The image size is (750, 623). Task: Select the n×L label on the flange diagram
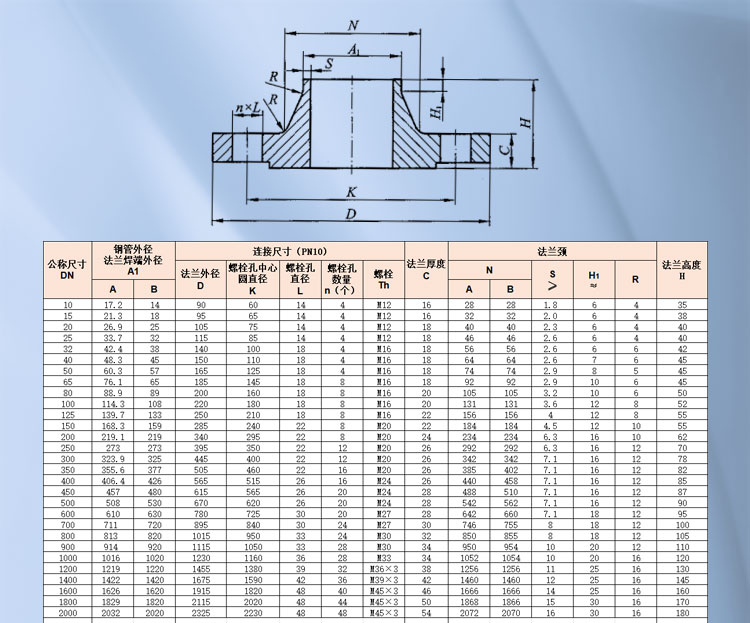(x=247, y=107)
